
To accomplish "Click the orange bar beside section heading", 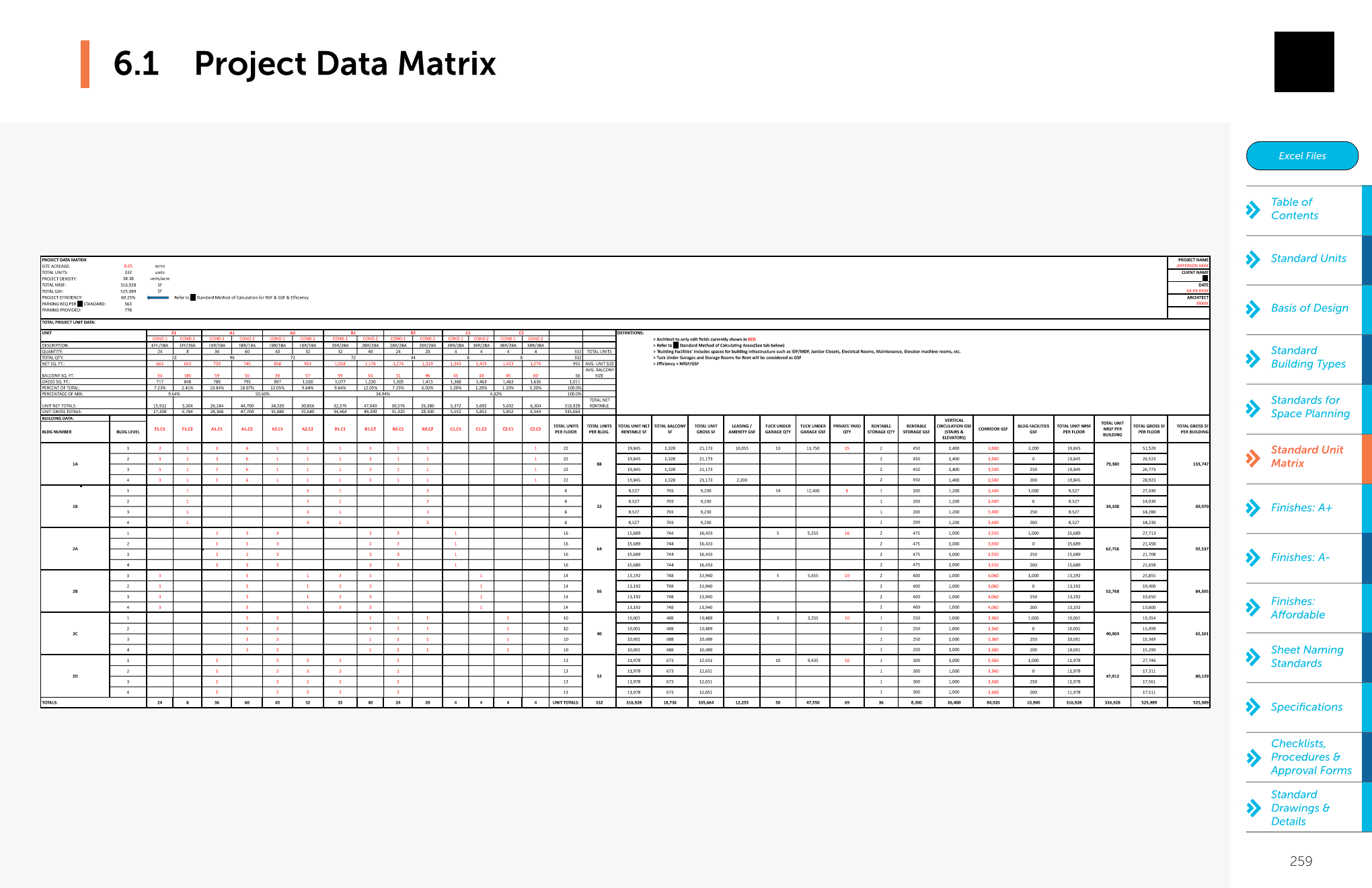I will pos(85,64).
